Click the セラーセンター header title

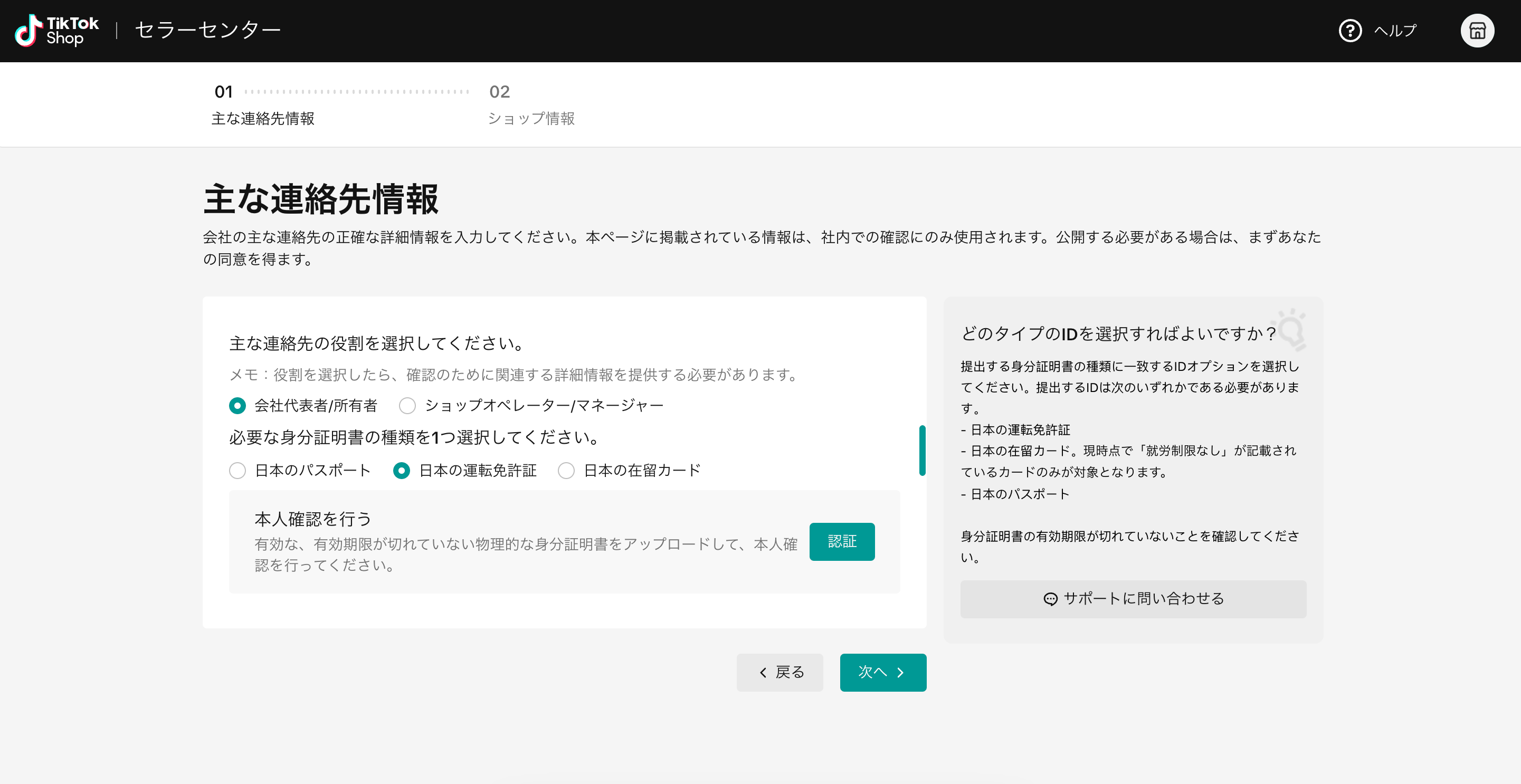[208, 30]
